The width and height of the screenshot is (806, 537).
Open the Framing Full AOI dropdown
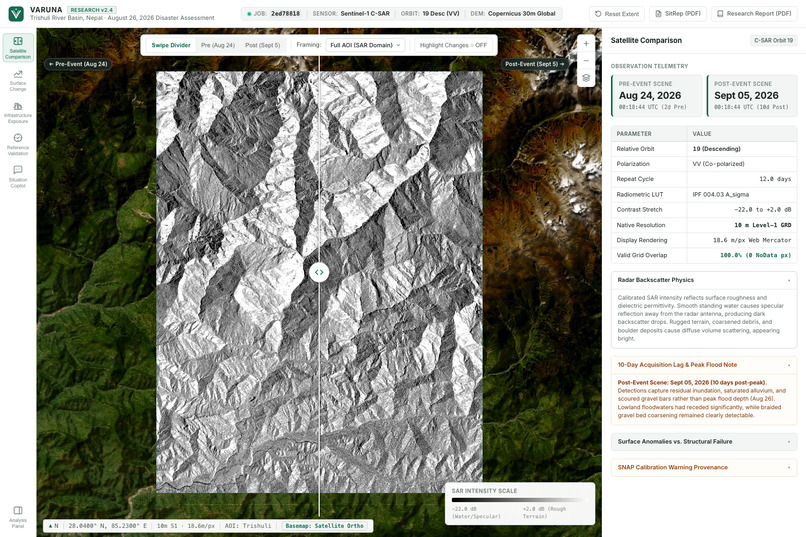click(365, 45)
